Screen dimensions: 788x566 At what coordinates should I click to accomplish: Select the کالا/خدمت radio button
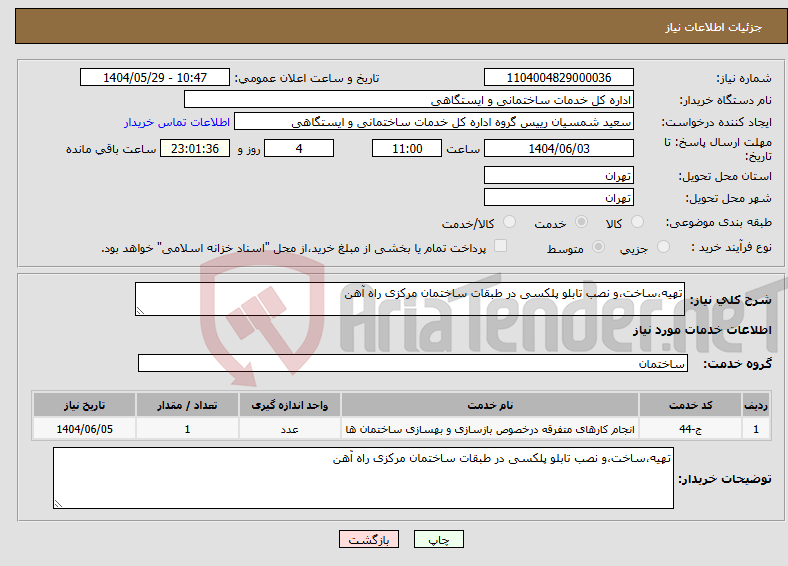pos(510,222)
